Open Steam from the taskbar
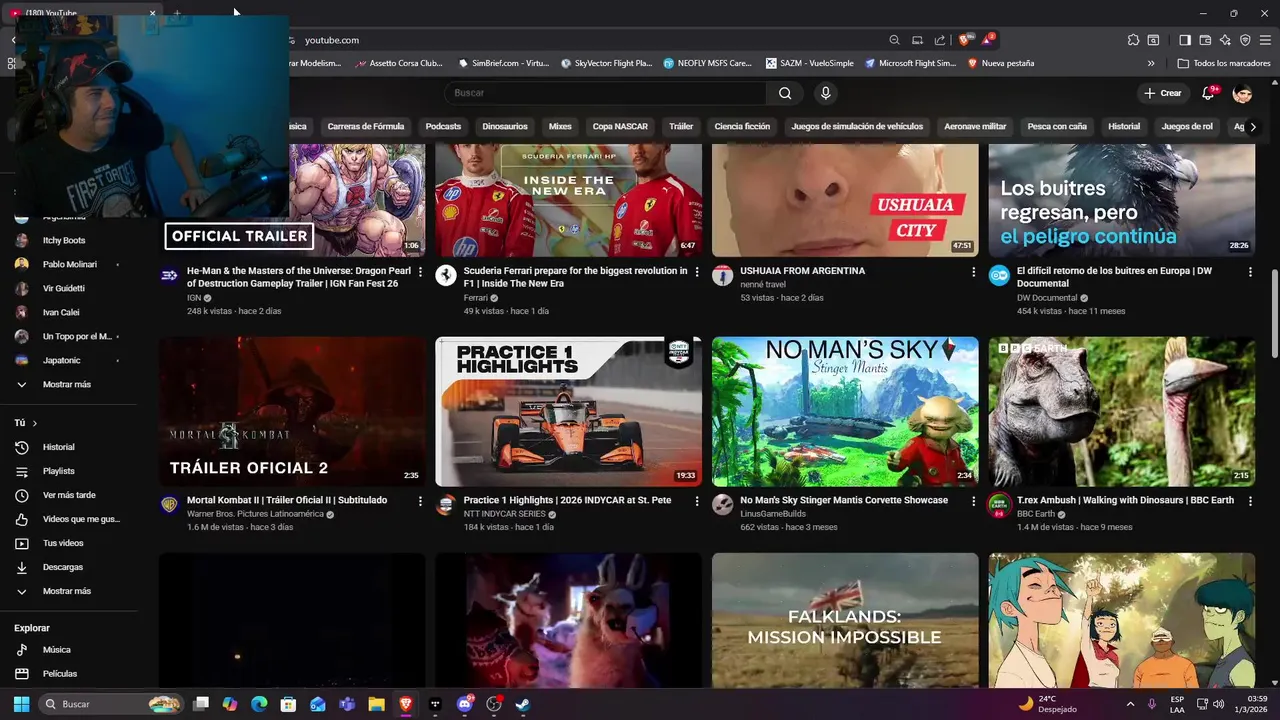Viewport: 1280px width, 720px height. (522, 704)
